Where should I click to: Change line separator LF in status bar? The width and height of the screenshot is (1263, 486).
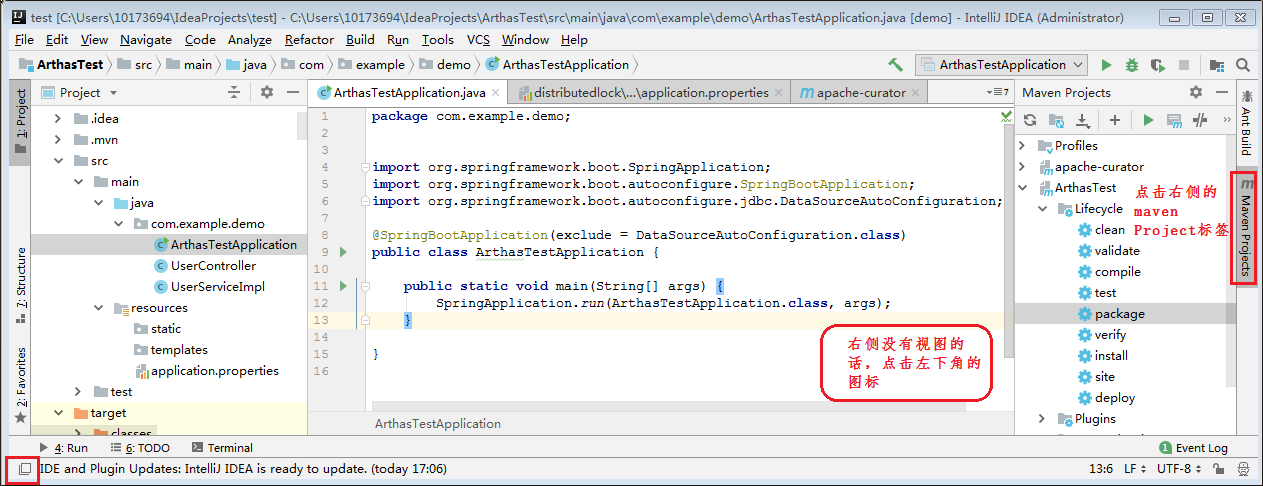1135,468
